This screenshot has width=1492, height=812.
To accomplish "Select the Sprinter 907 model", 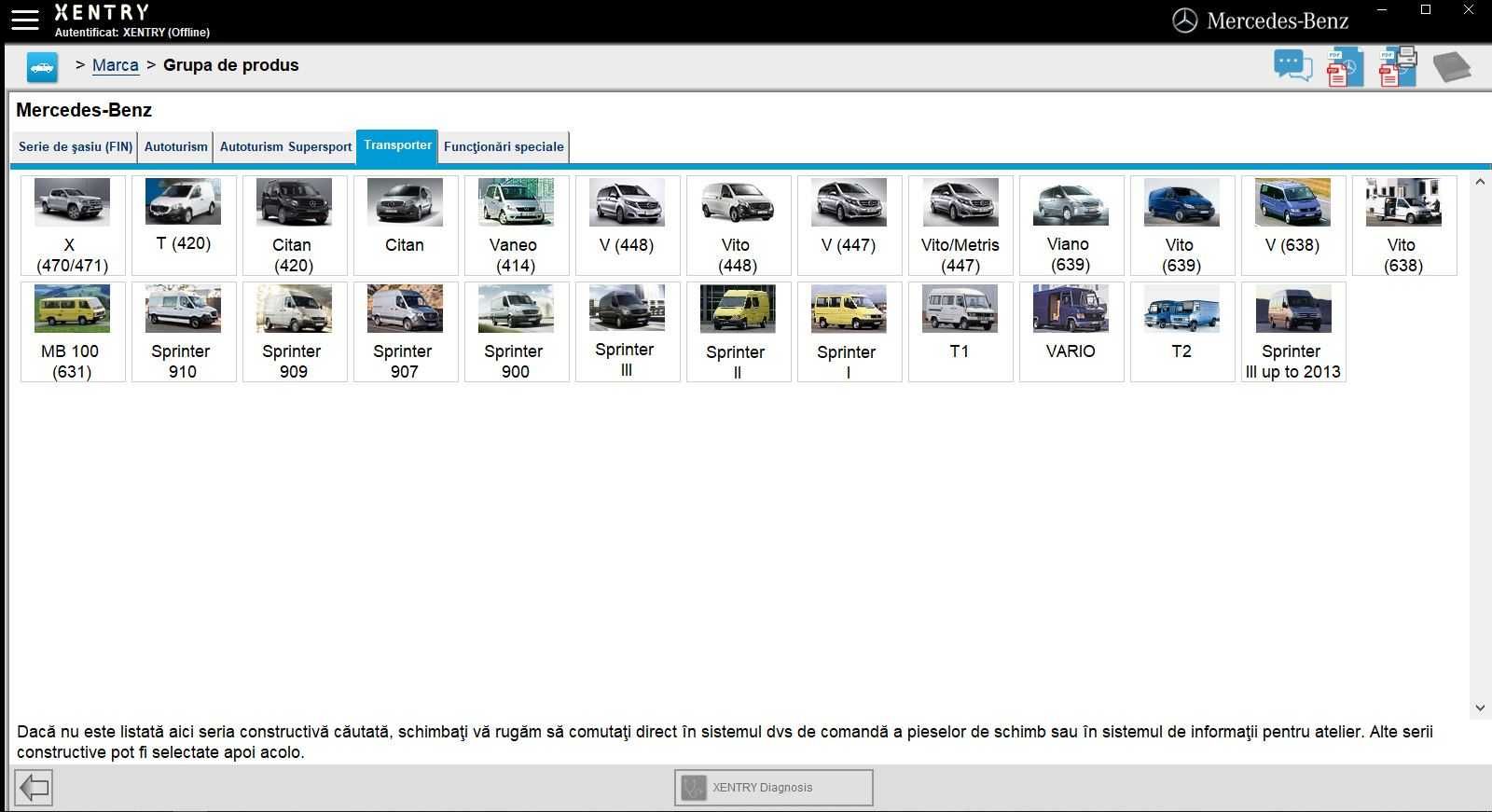I will point(406,332).
